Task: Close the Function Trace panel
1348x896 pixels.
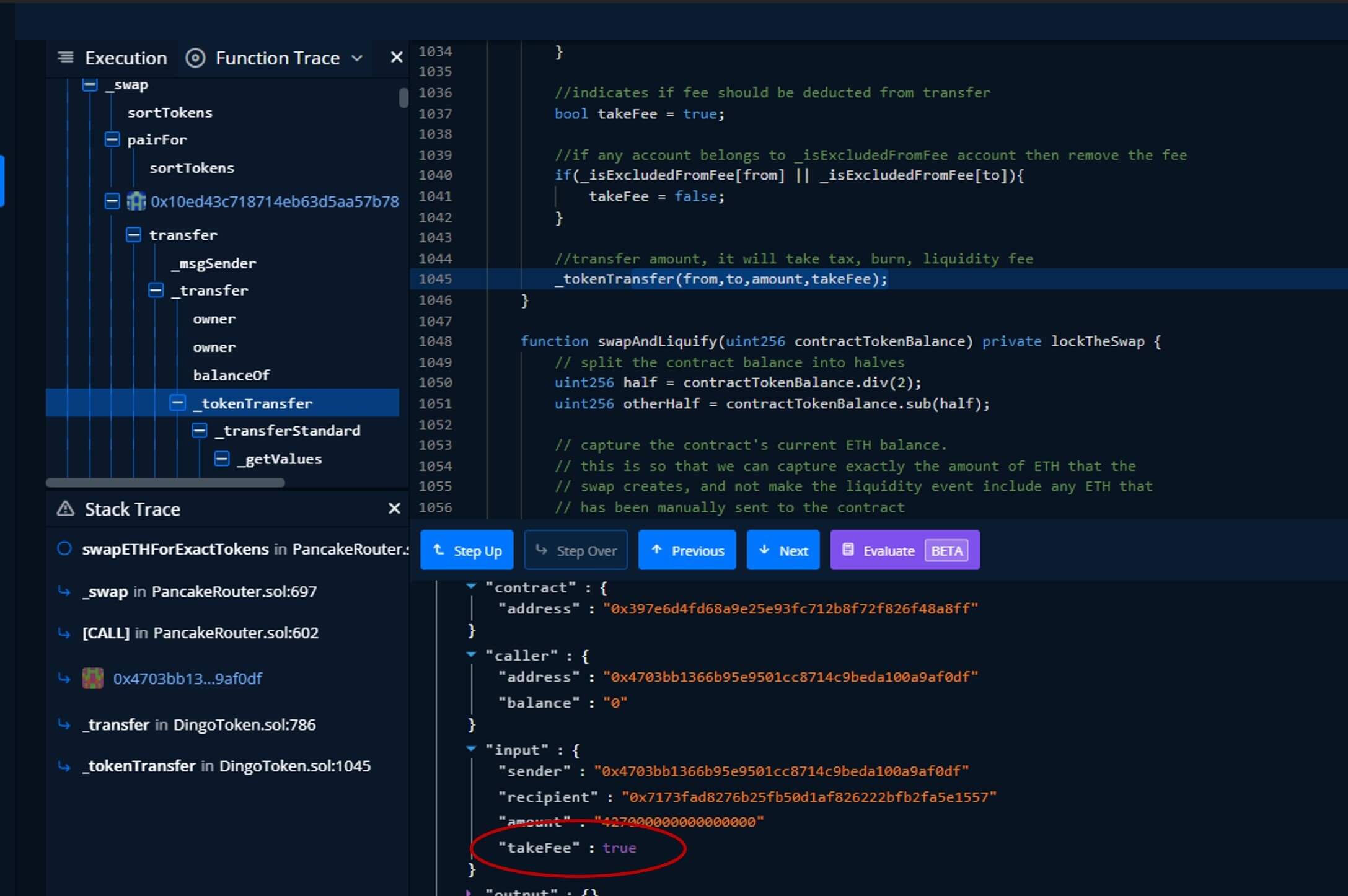Action: tap(397, 58)
